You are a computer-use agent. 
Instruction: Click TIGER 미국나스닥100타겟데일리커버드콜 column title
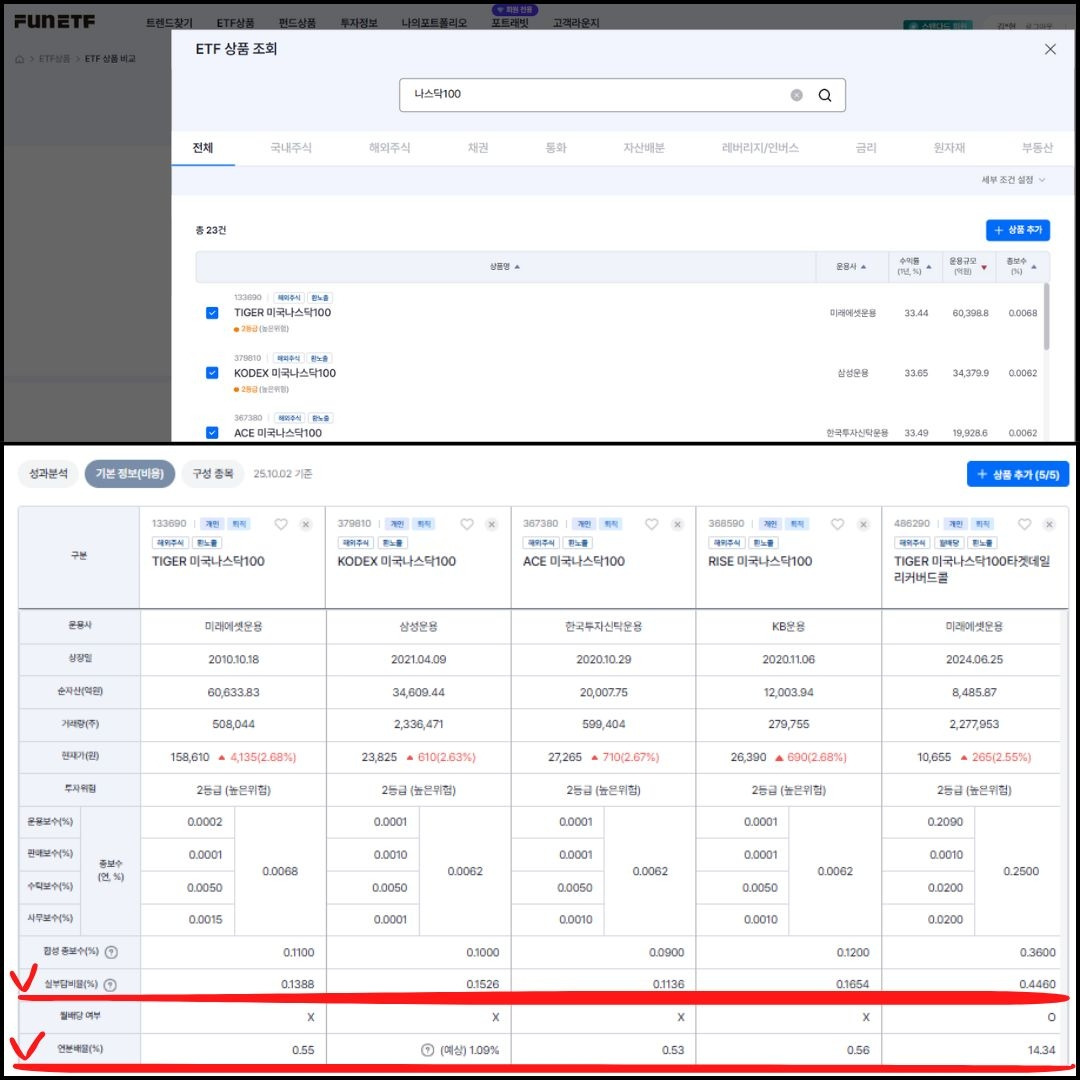[x=972, y=570]
